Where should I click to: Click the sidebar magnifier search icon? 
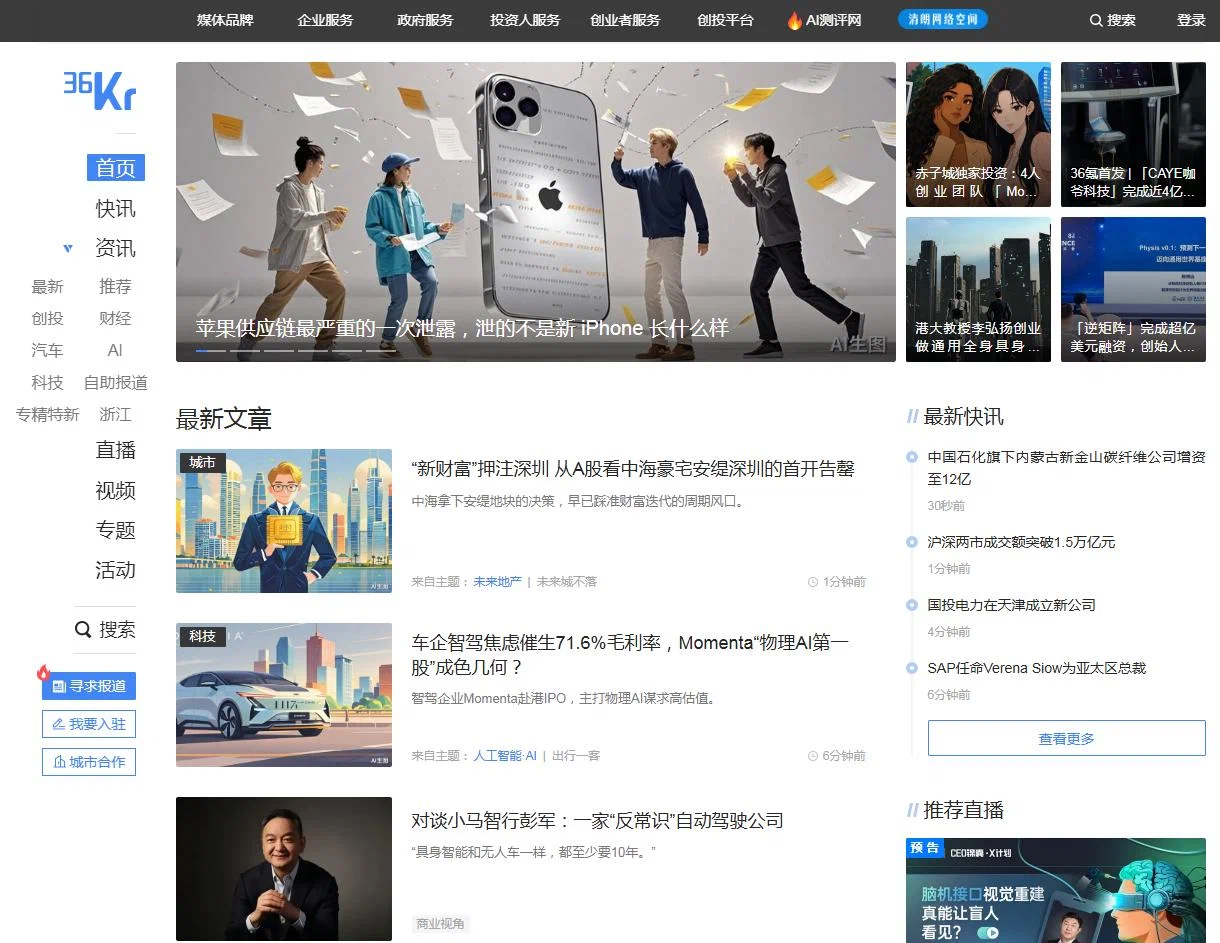tap(84, 630)
